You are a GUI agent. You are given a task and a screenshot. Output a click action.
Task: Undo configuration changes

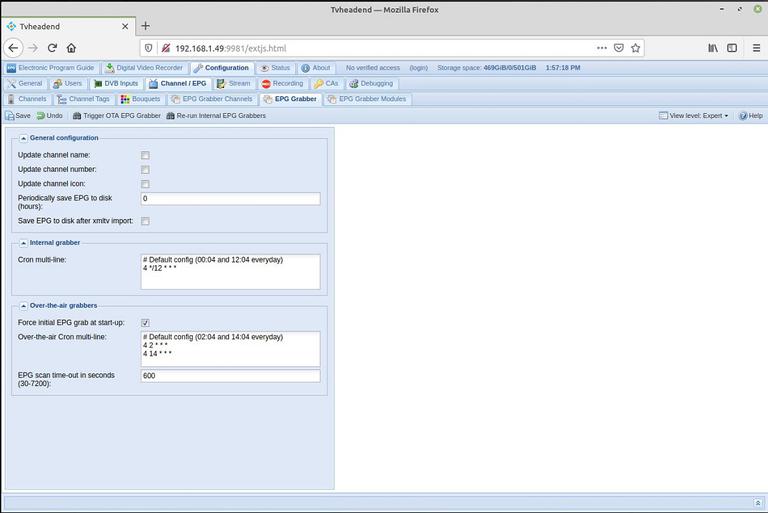click(x=49, y=116)
